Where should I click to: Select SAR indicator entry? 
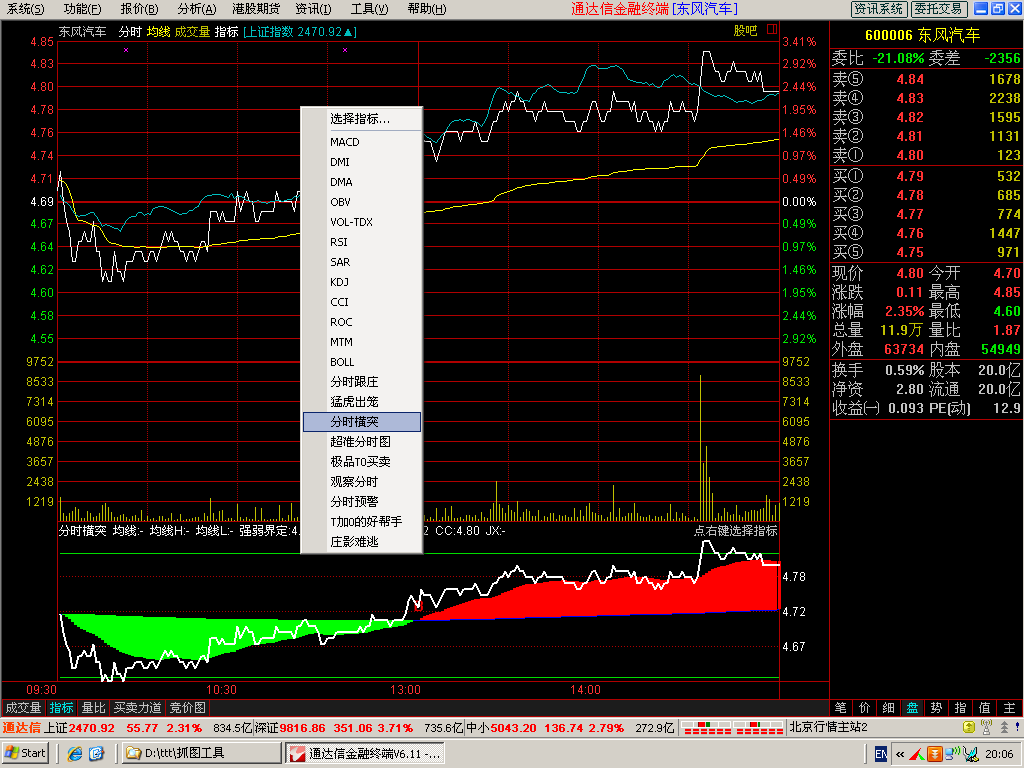361,262
